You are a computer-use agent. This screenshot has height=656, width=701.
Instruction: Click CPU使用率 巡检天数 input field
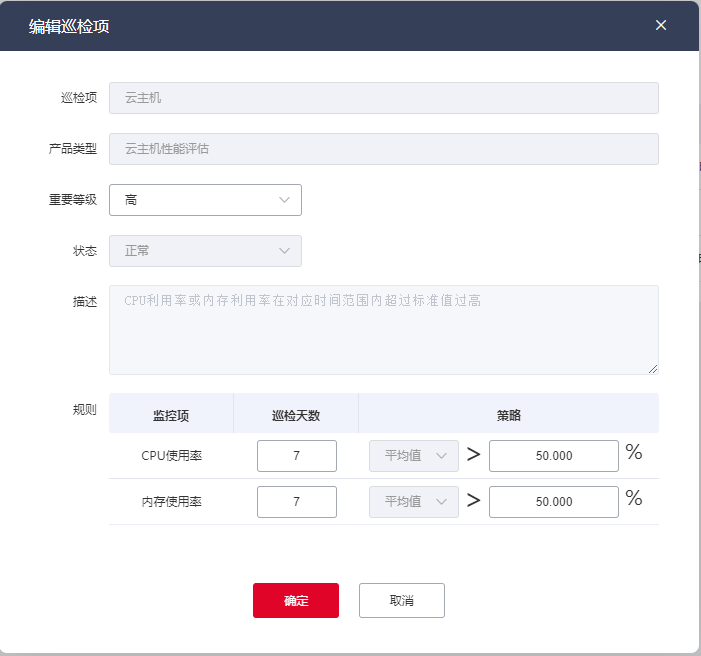coord(297,456)
